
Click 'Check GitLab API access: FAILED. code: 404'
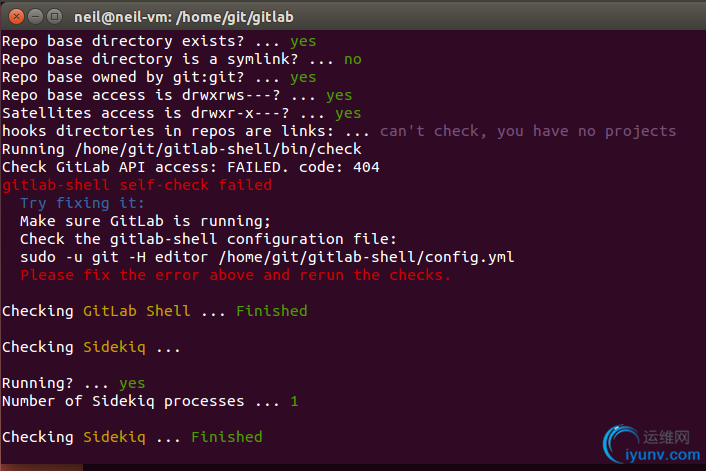(x=190, y=168)
